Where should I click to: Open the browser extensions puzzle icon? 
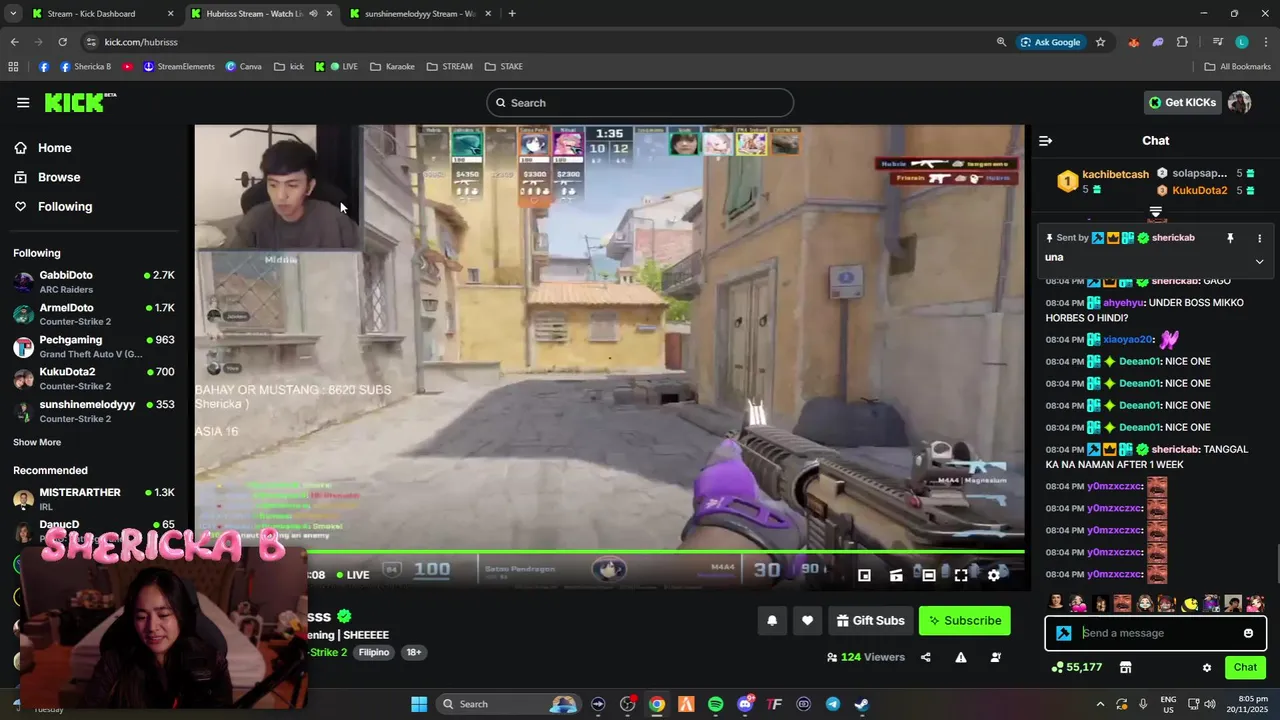tap(1182, 42)
